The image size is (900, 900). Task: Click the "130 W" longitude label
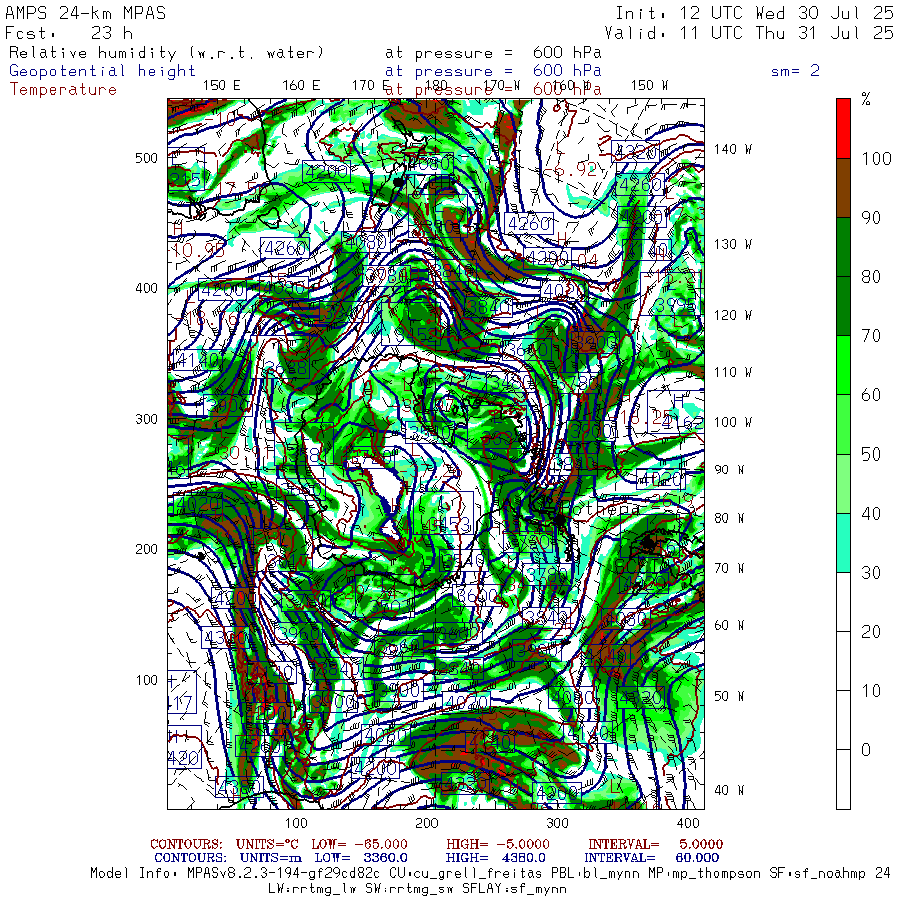[x=732, y=245]
